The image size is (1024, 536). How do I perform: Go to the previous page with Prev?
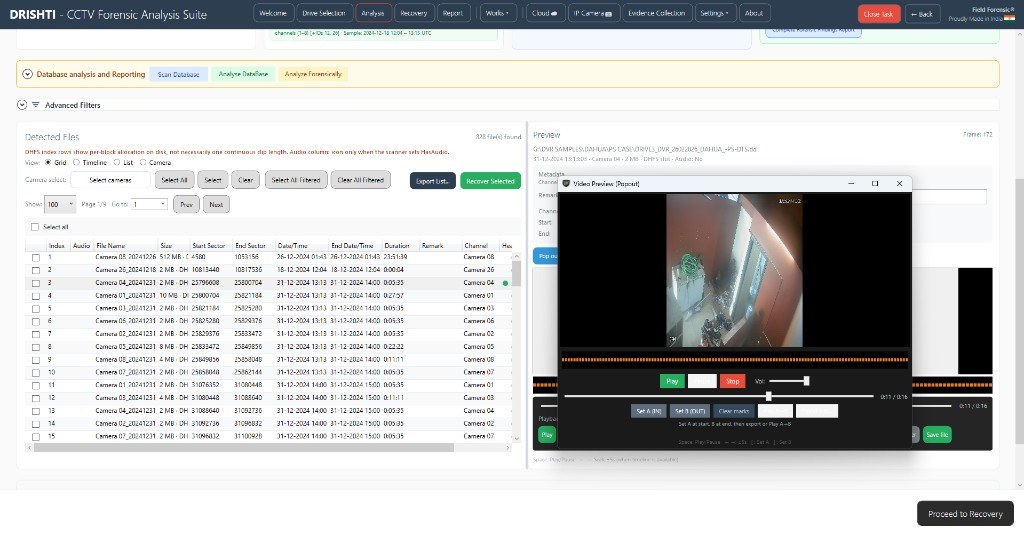[186, 204]
